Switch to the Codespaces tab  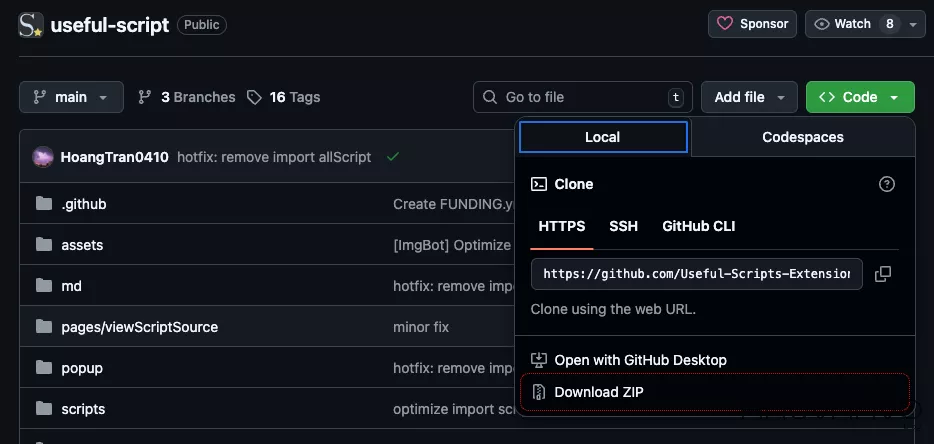[x=803, y=137]
